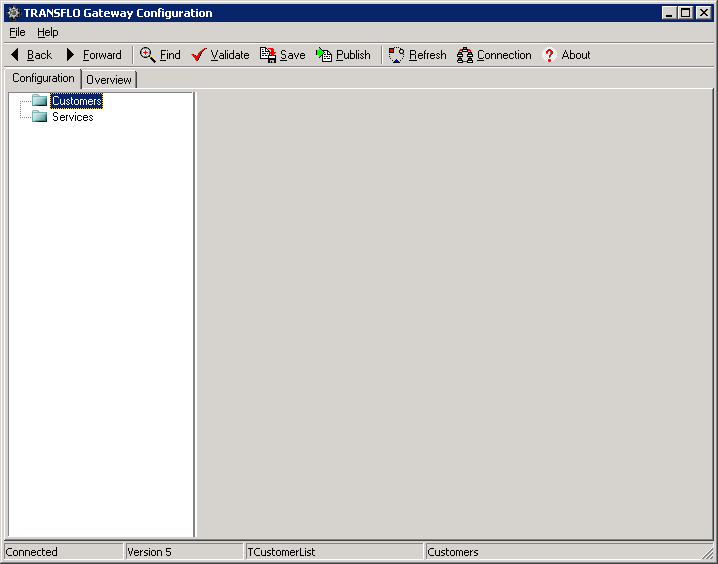Maximize the Gateway Configuration window
718x564 pixels.
point(685,13)
